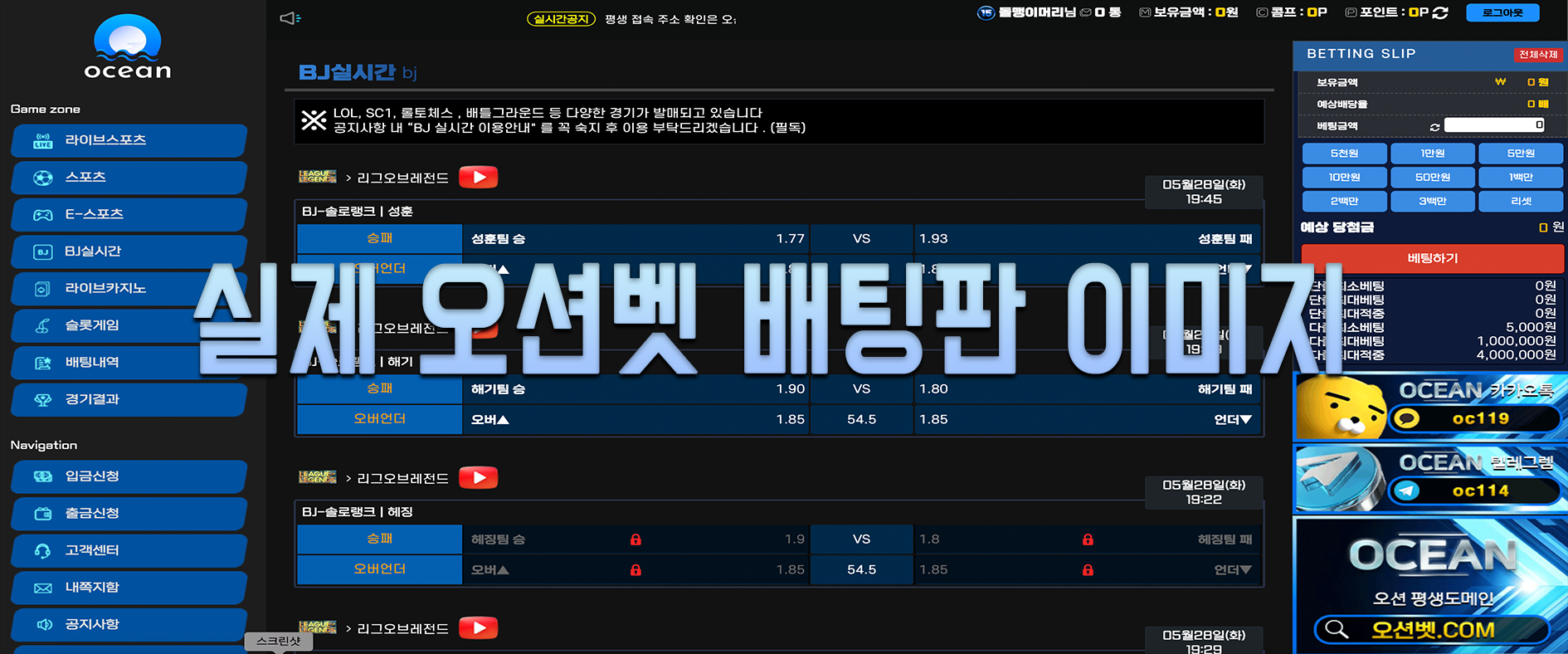
Task: Click the ocean logo
Action: coord(128,47)
